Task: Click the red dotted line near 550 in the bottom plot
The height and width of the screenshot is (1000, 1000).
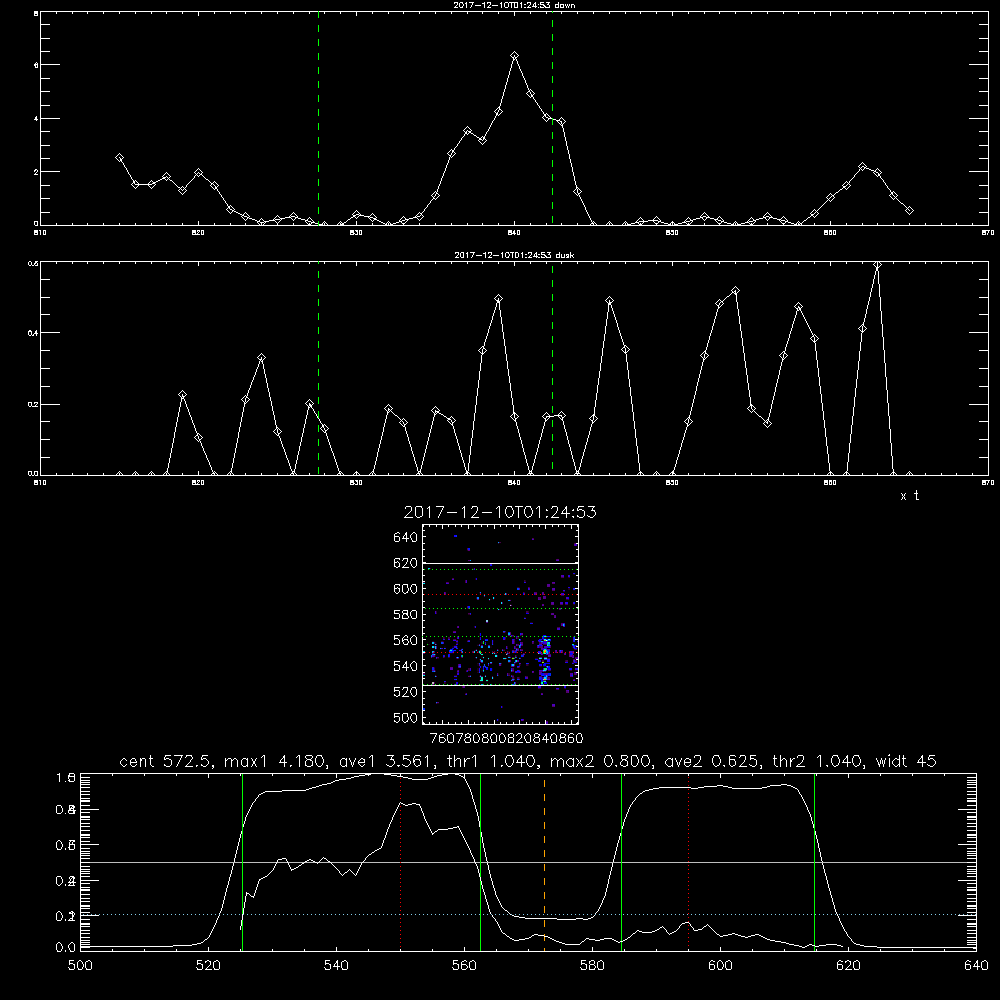Action: coord(401,861)
